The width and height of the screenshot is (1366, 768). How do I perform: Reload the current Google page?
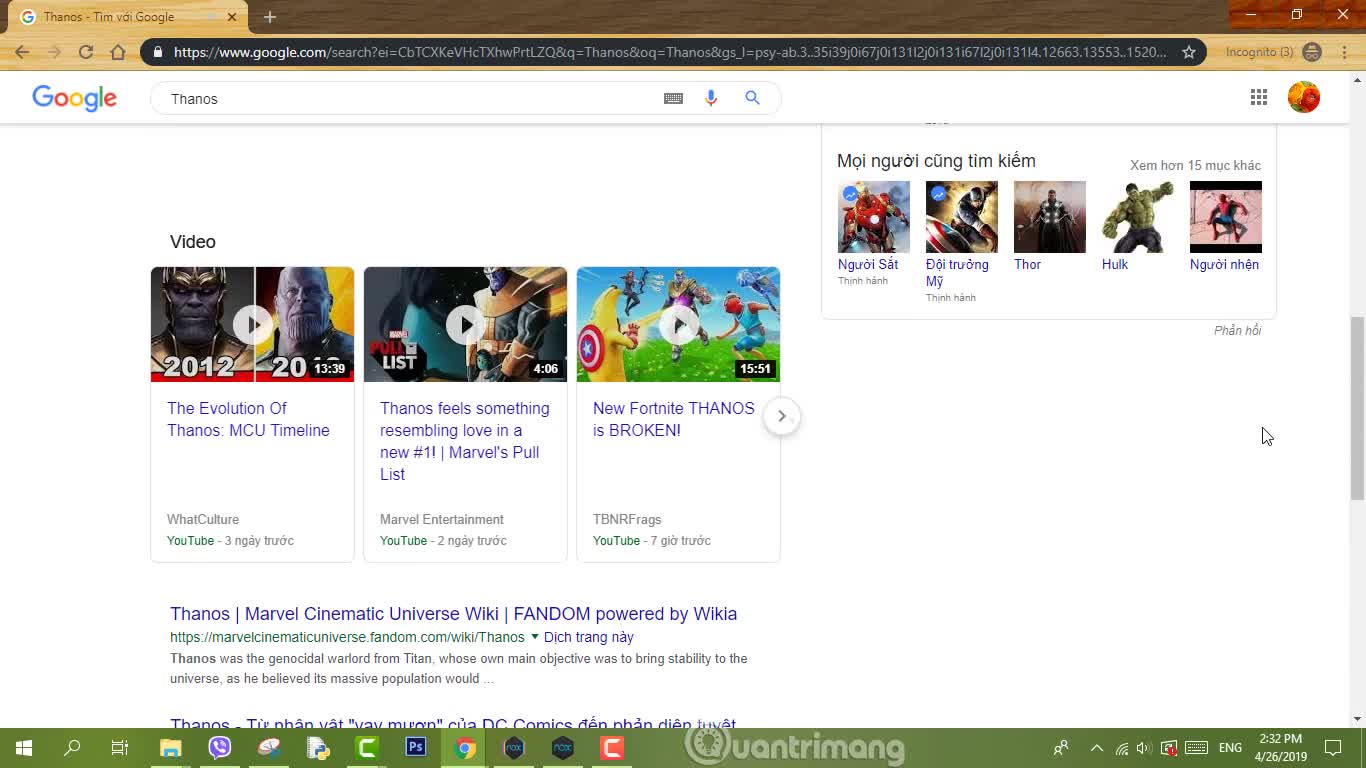[86, 52]
